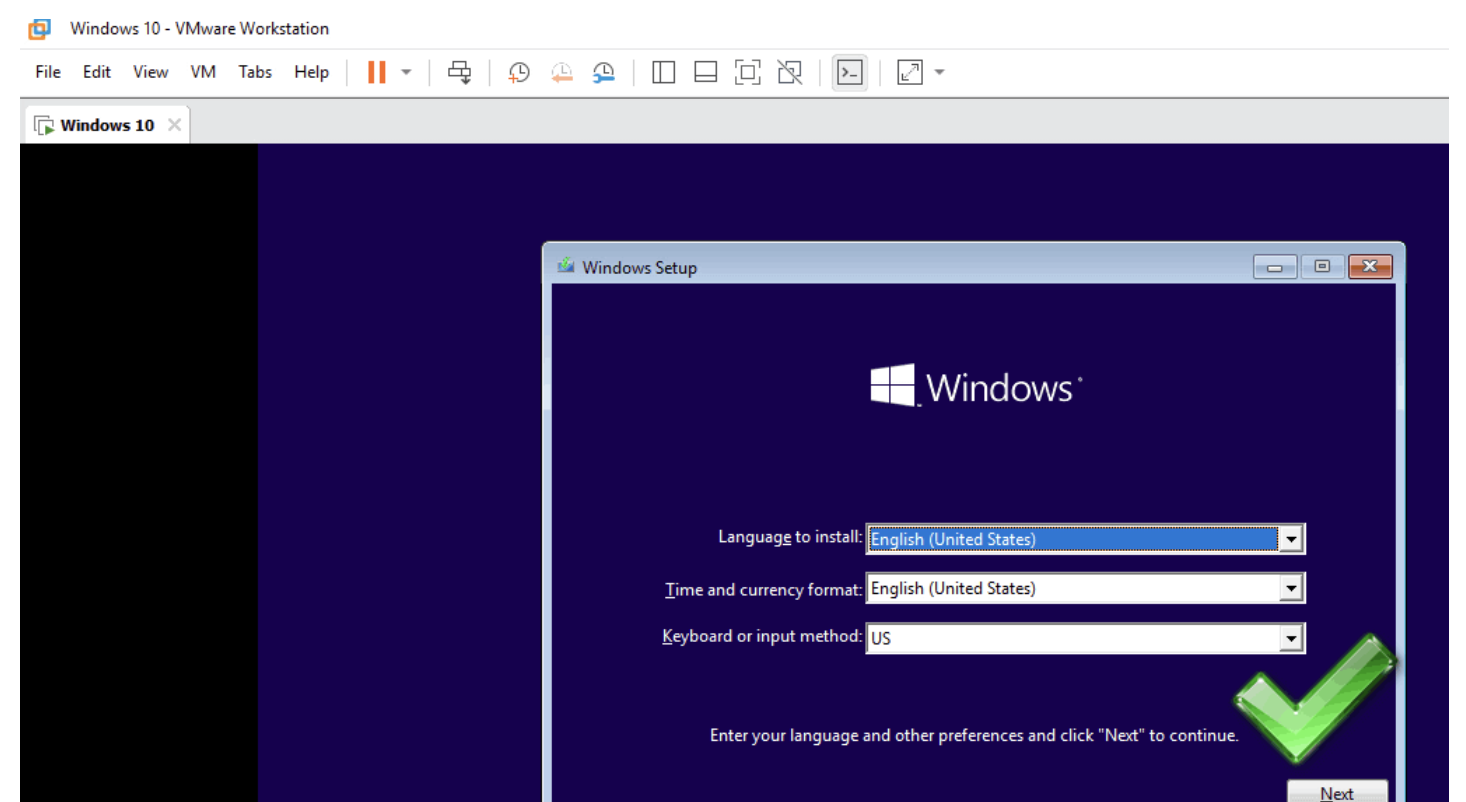The width and height of the screenshot is (1466, 802).
Task: Pause the virtual machine
Action: 377,72
